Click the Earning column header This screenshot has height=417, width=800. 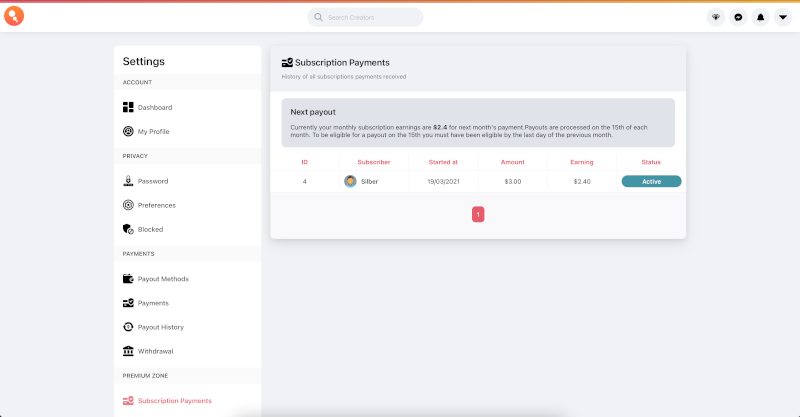582,162
